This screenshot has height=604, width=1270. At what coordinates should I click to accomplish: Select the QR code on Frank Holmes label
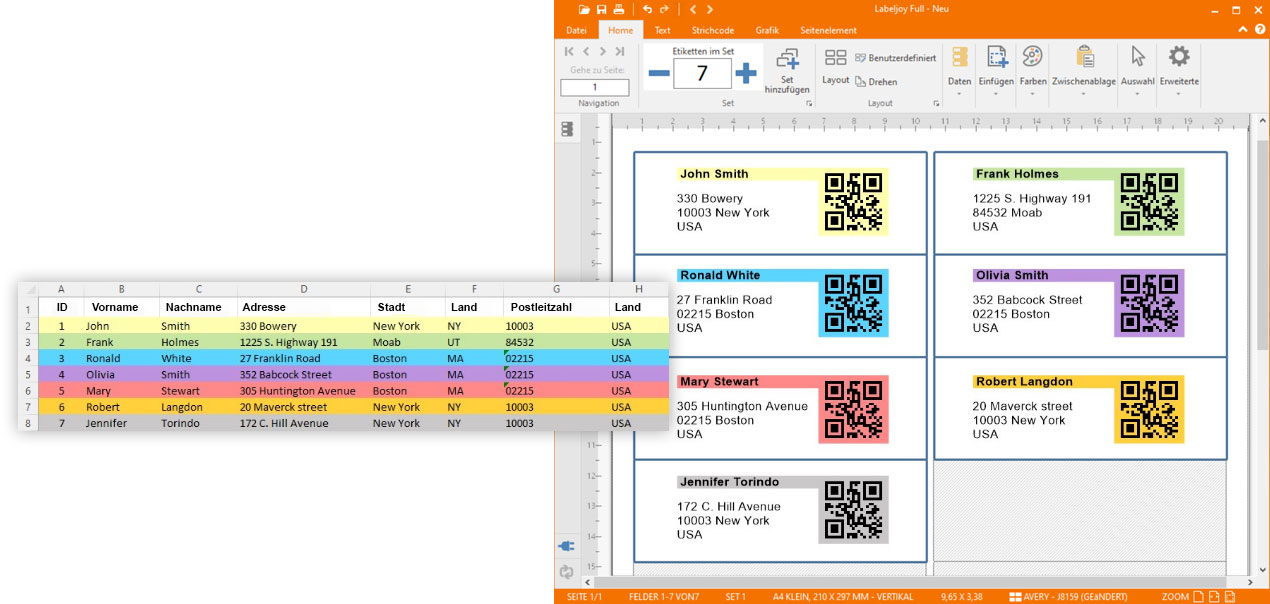pyautogui.click(x=1149, y=202)
